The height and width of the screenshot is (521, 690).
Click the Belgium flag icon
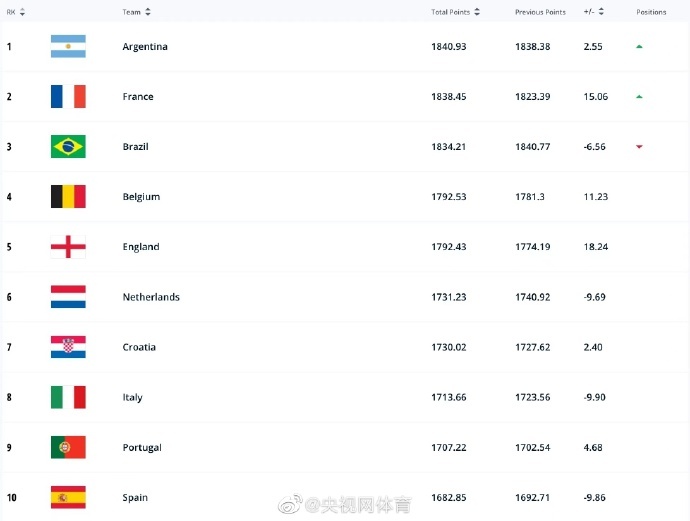coord(68,197)
